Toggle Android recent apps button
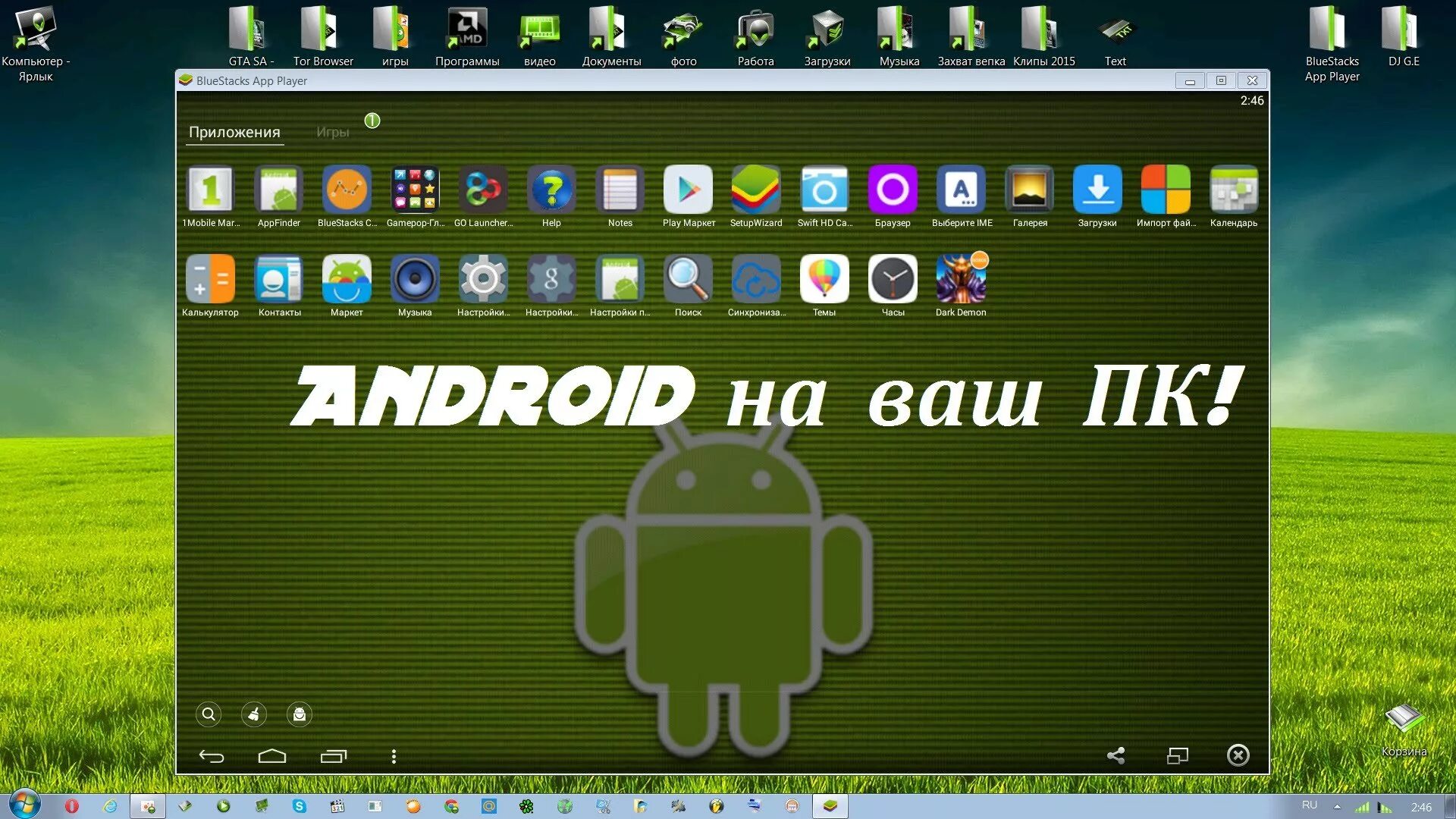 (335, 757)
